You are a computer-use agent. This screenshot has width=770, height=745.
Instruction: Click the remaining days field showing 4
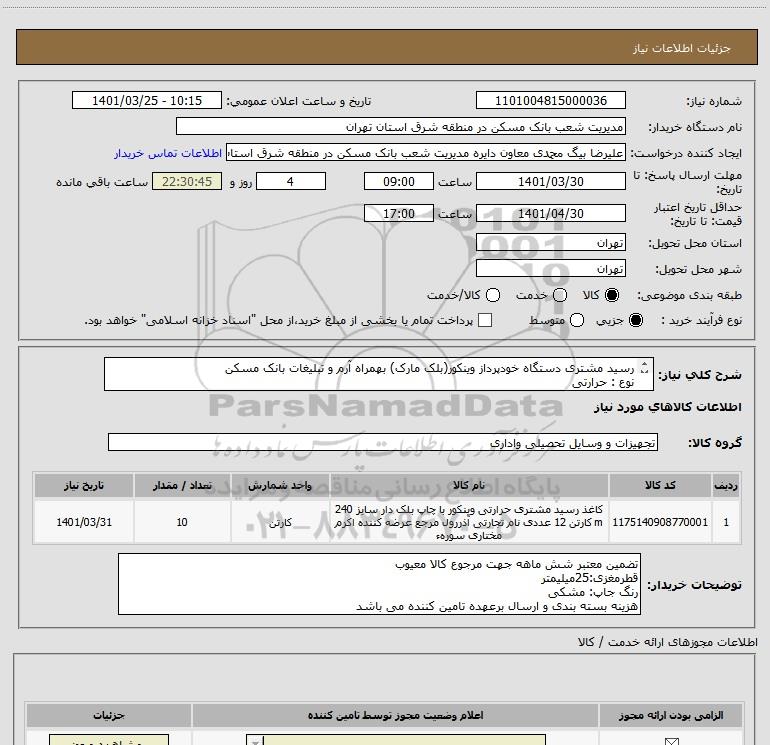point(291,181)
